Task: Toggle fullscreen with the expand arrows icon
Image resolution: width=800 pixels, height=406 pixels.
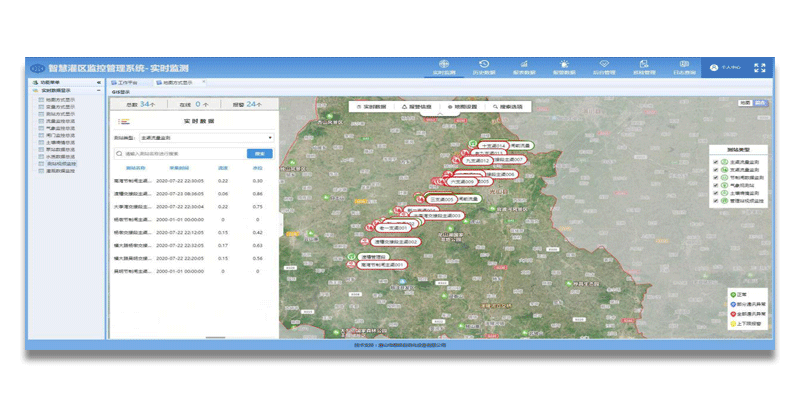Action: [760, 67]
